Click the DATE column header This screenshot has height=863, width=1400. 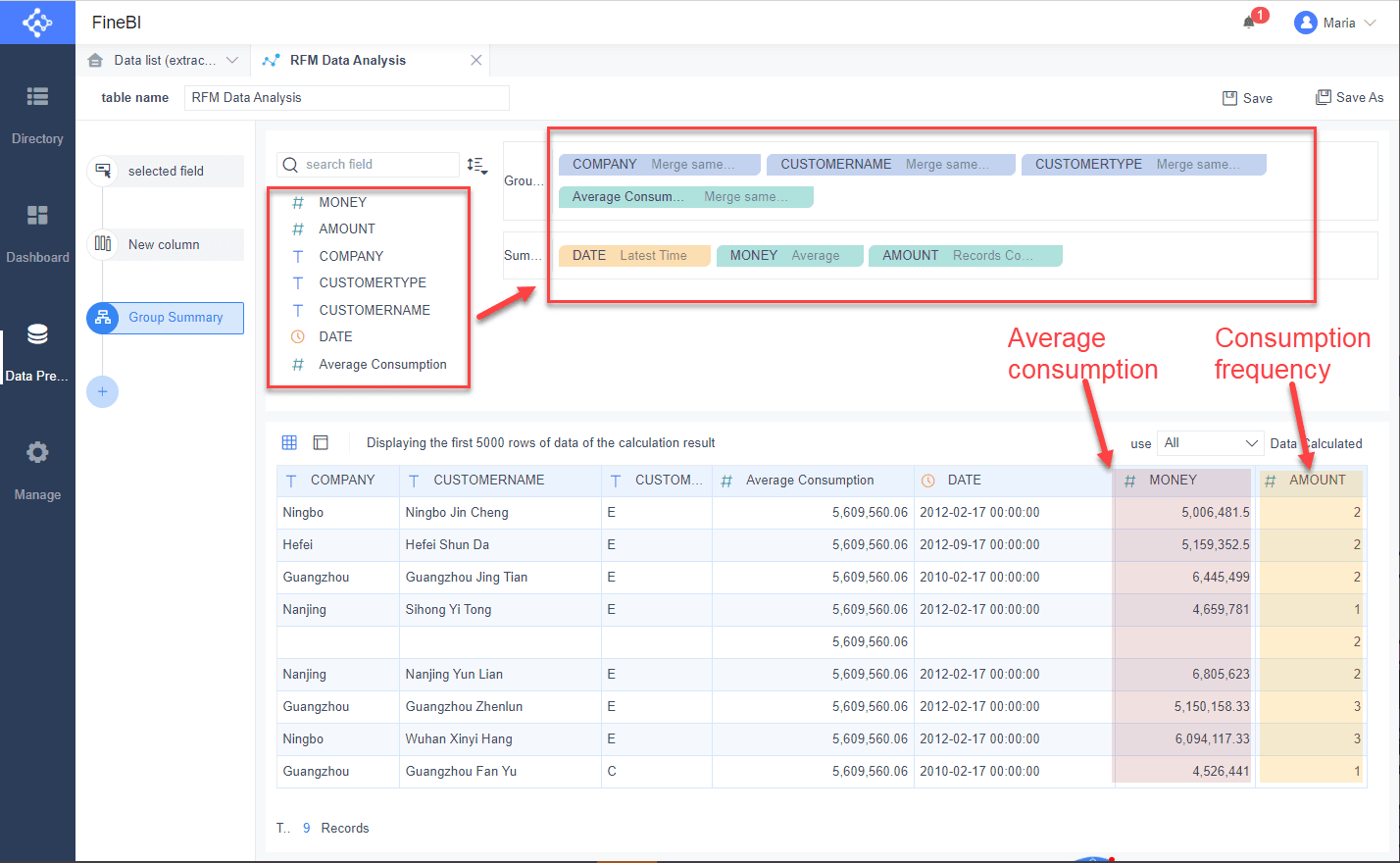[1014, 481]
